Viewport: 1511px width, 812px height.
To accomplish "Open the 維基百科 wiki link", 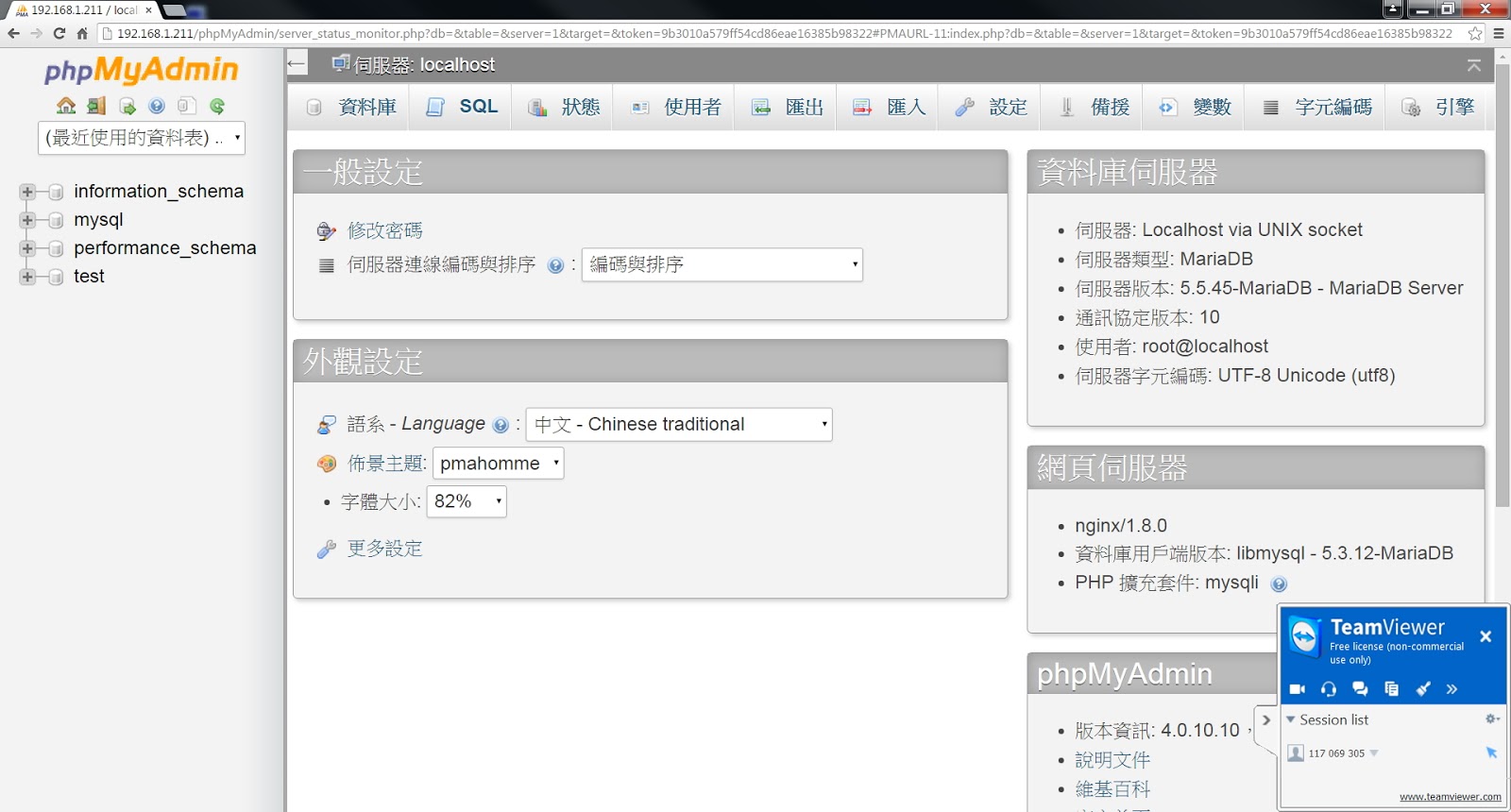I will (x=1112, y=789).
